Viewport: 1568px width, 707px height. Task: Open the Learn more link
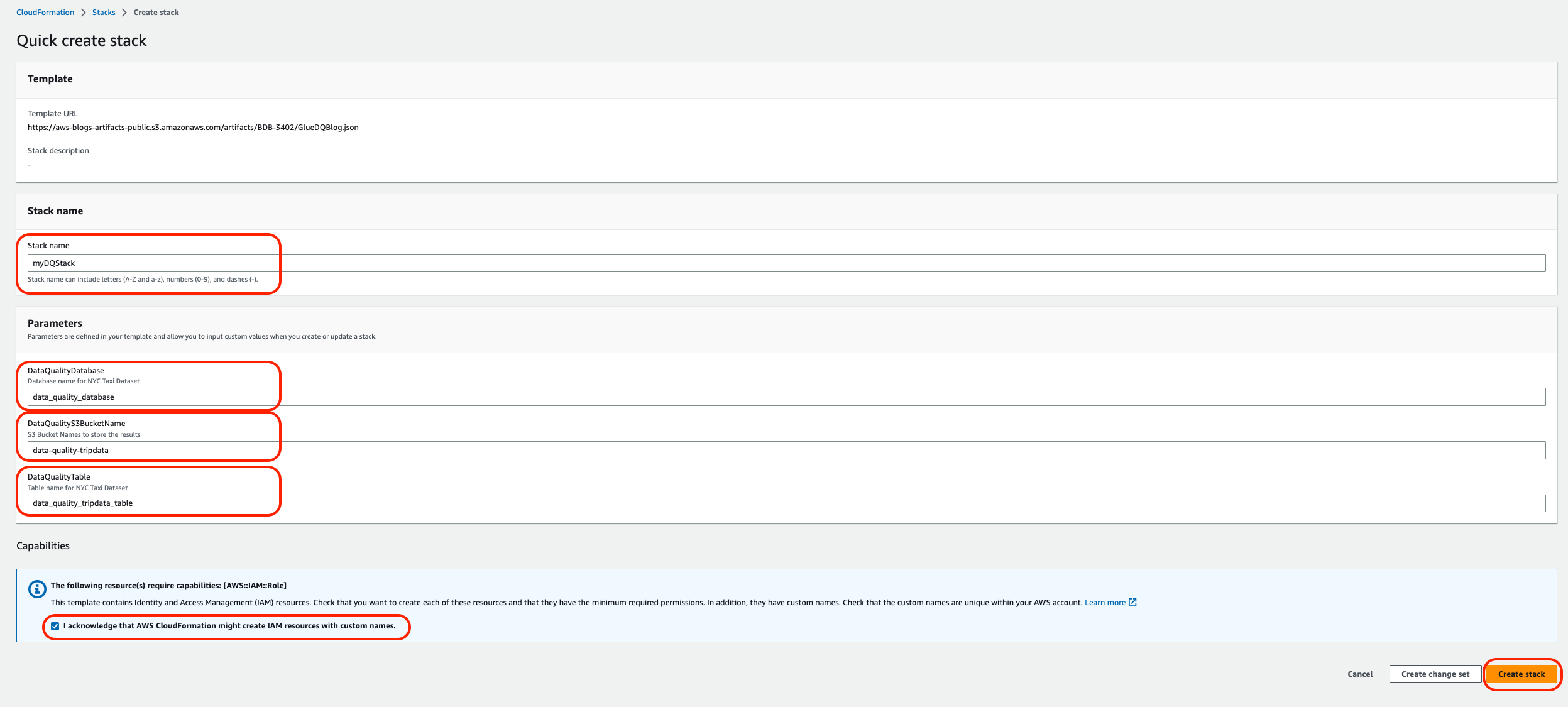(1105, 603)
